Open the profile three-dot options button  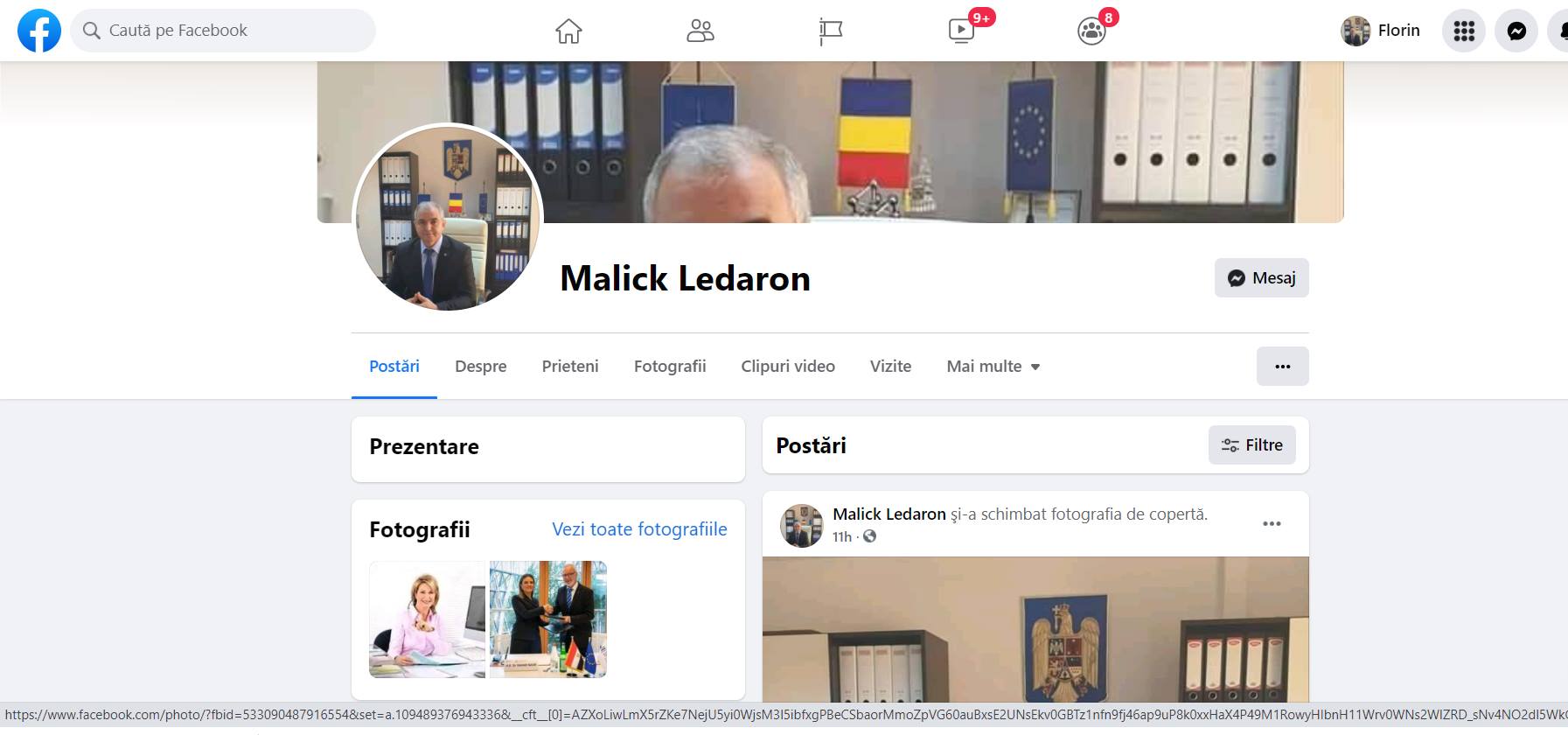click(1282, 367)
